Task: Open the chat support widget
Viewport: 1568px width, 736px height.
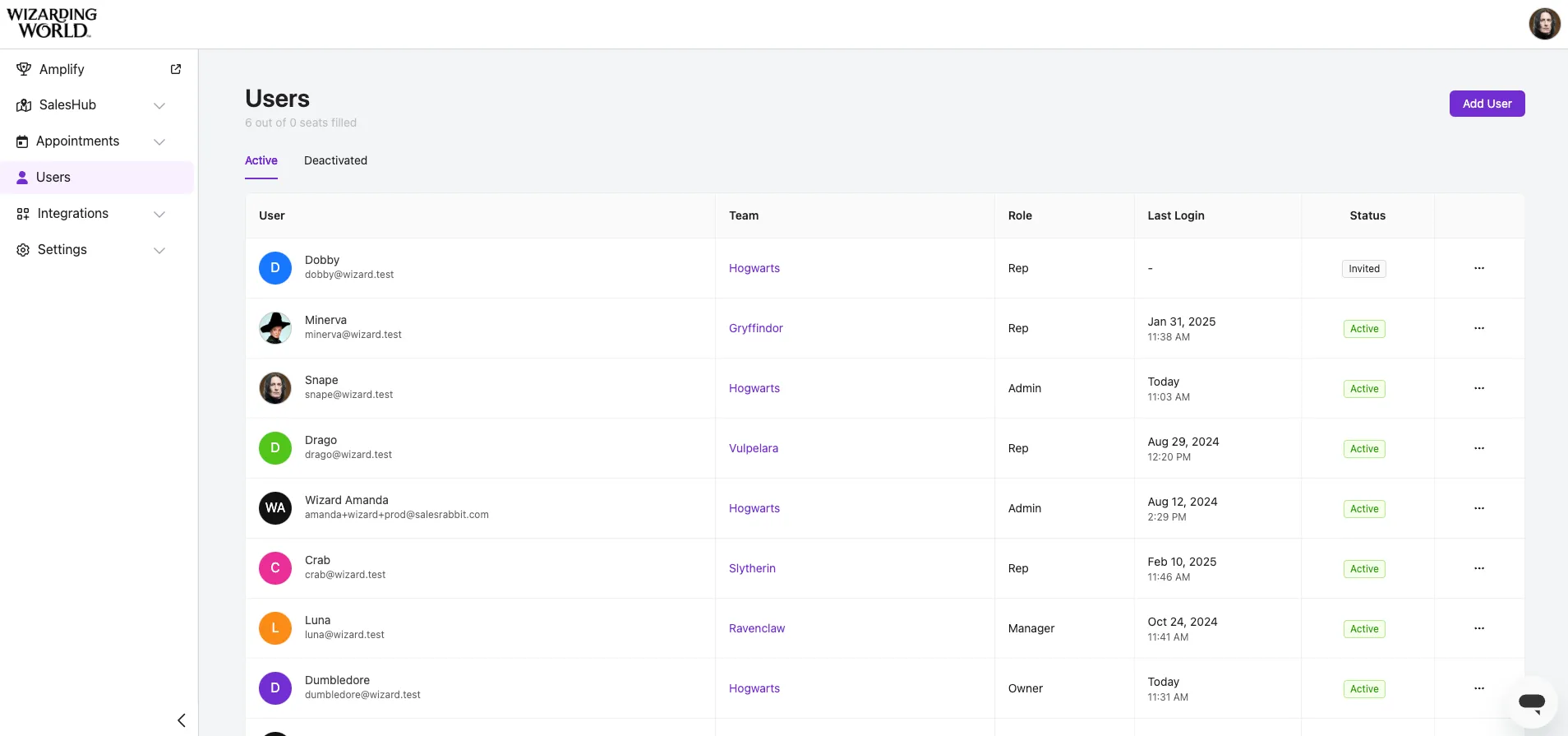Action: pos(1531,701)
